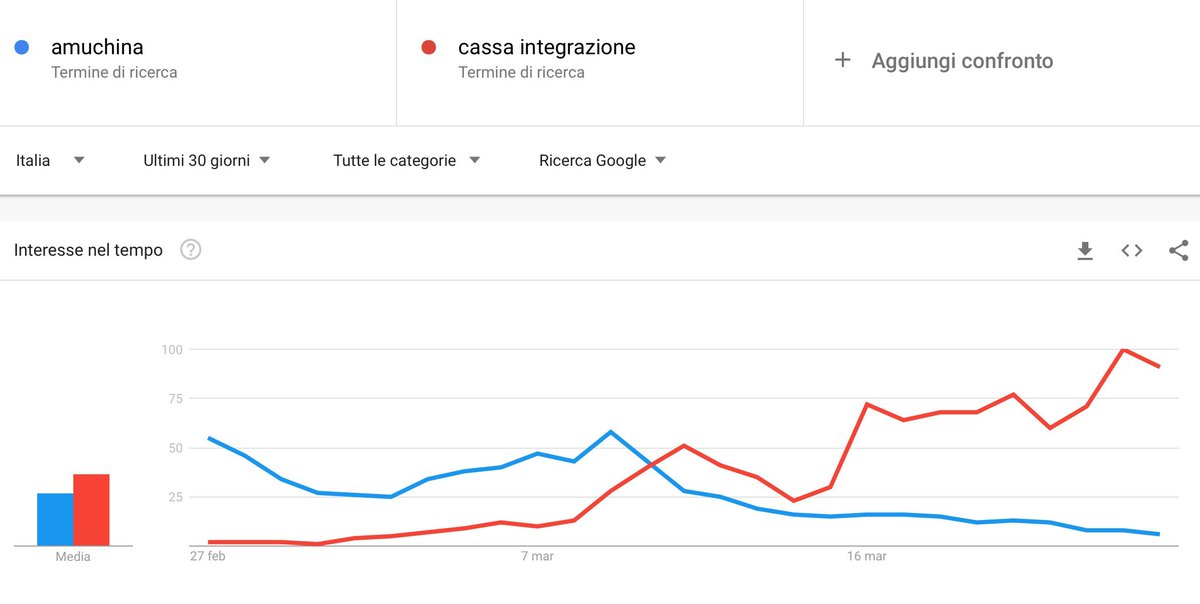Open help icon beside Interesse nel tempo
1200x604 pixels.
(190, 250)
